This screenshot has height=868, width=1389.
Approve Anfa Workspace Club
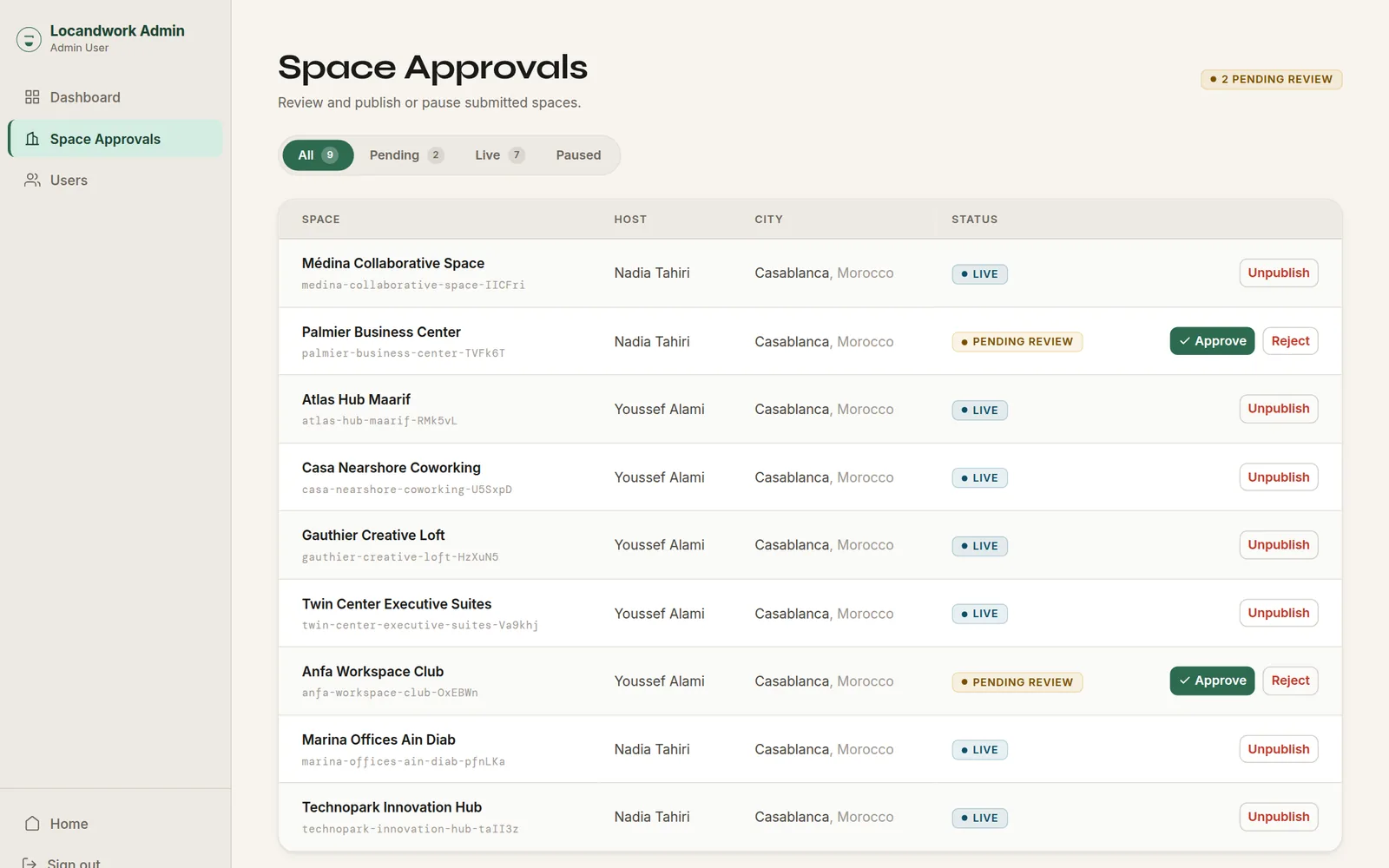click(1212, 681)
